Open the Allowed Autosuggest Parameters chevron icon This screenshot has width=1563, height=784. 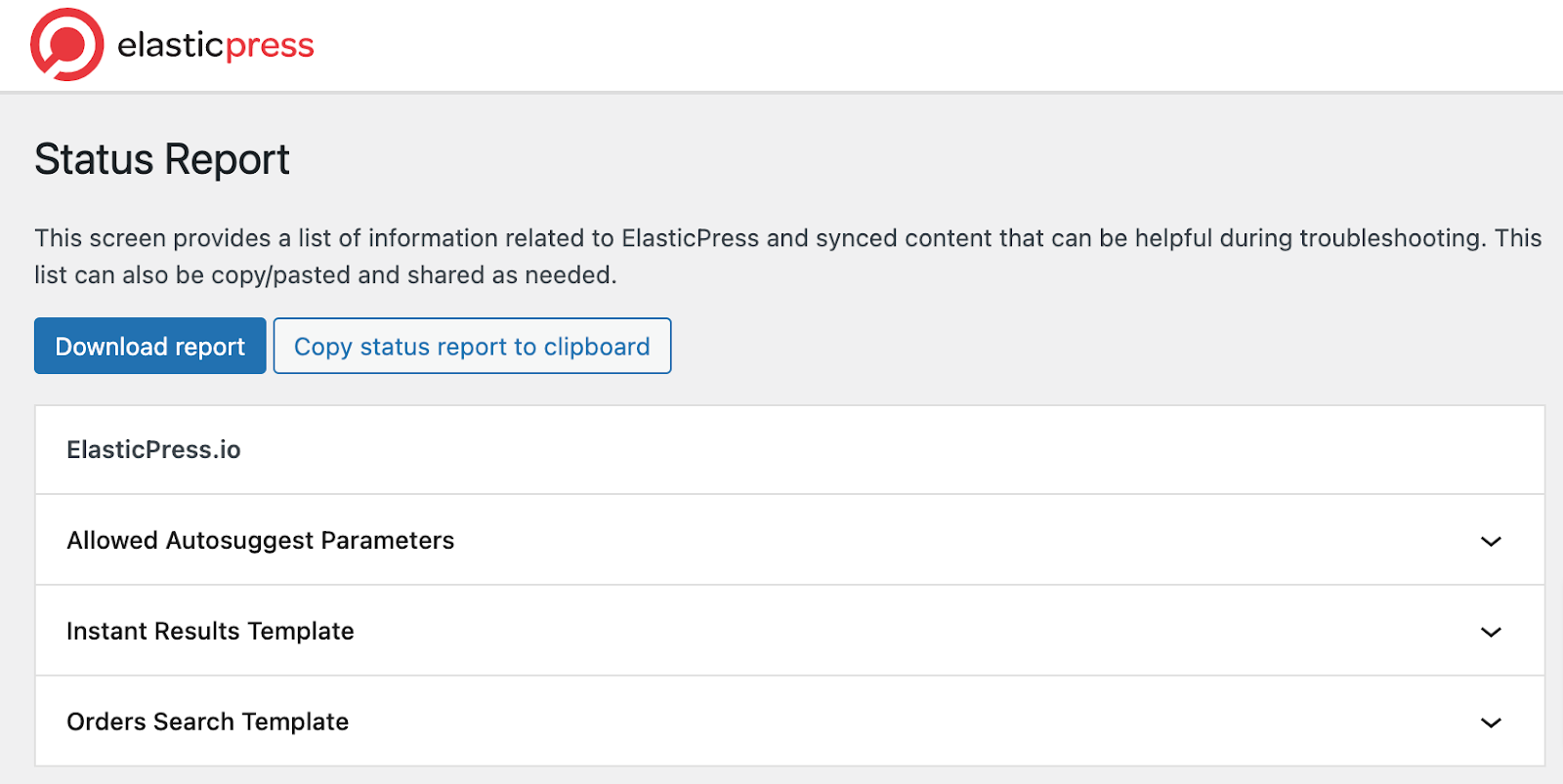click(1490, 541)
